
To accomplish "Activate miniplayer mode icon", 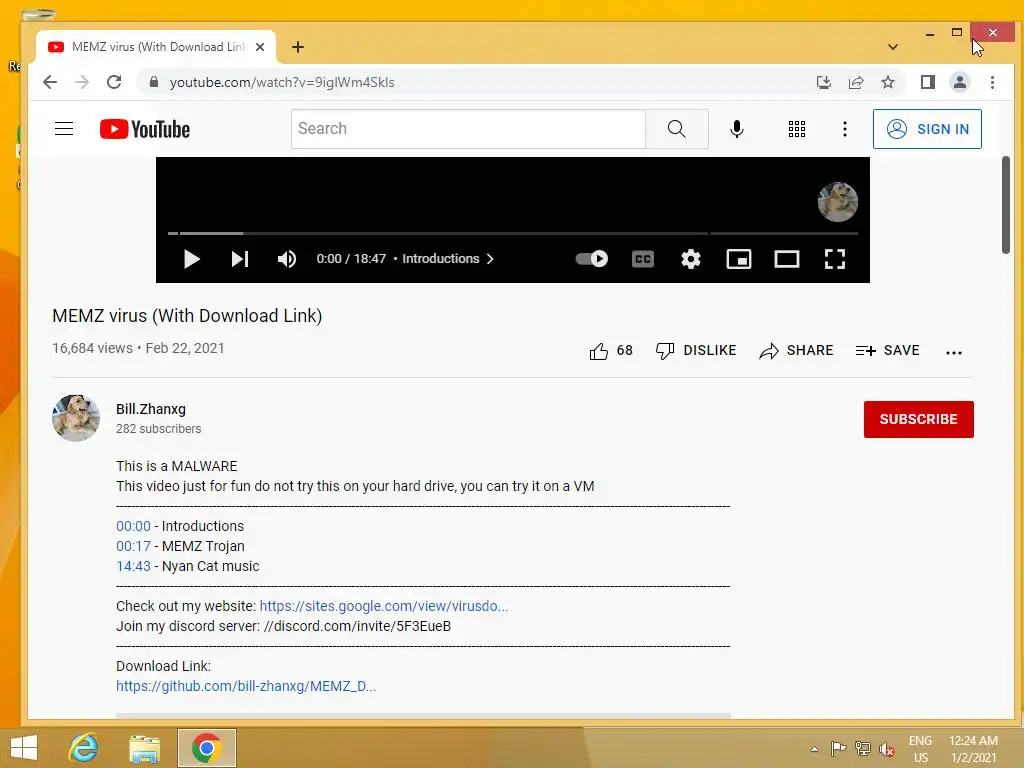I will (739, 259).
